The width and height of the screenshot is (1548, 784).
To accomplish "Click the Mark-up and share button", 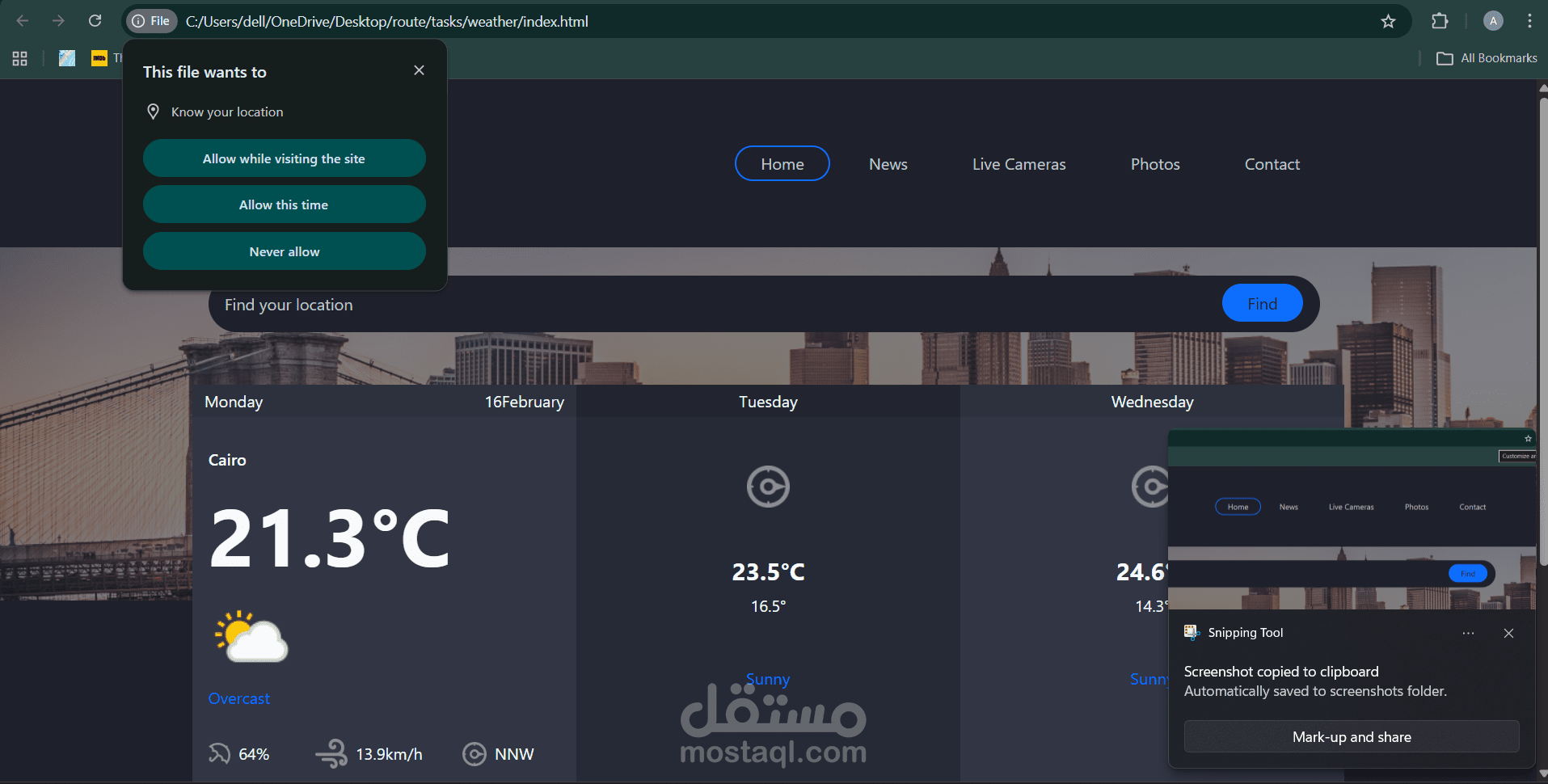I will click(x=1351, y=736).
